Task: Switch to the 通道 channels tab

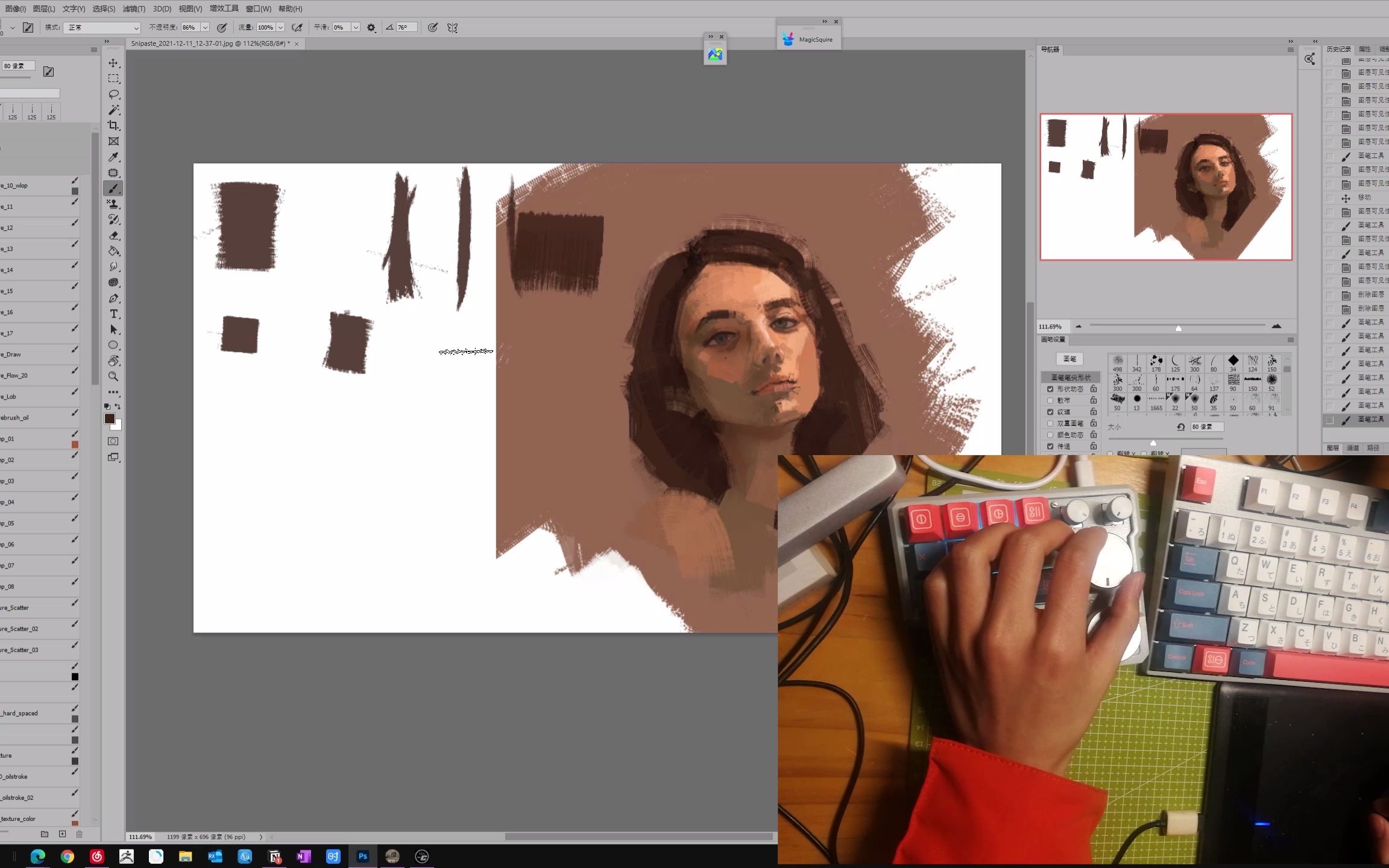Action: [1353, 448]
